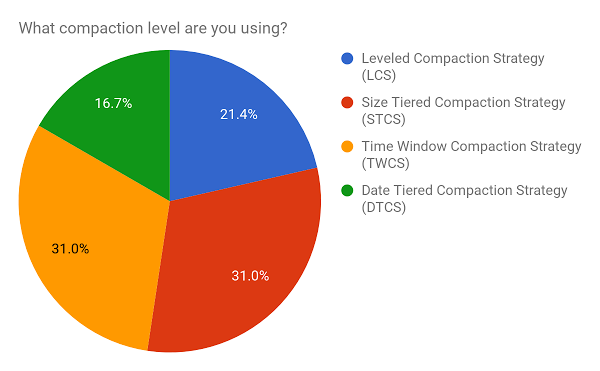Screen dimensions: 600x371
Task: Click the 31.0% label on red slice
Action: [250, 276]
